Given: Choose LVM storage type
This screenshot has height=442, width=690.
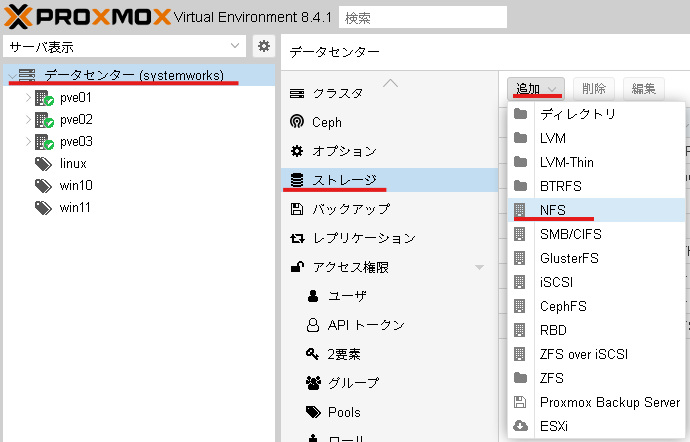Looking at the screenshot, I should 596,138.
